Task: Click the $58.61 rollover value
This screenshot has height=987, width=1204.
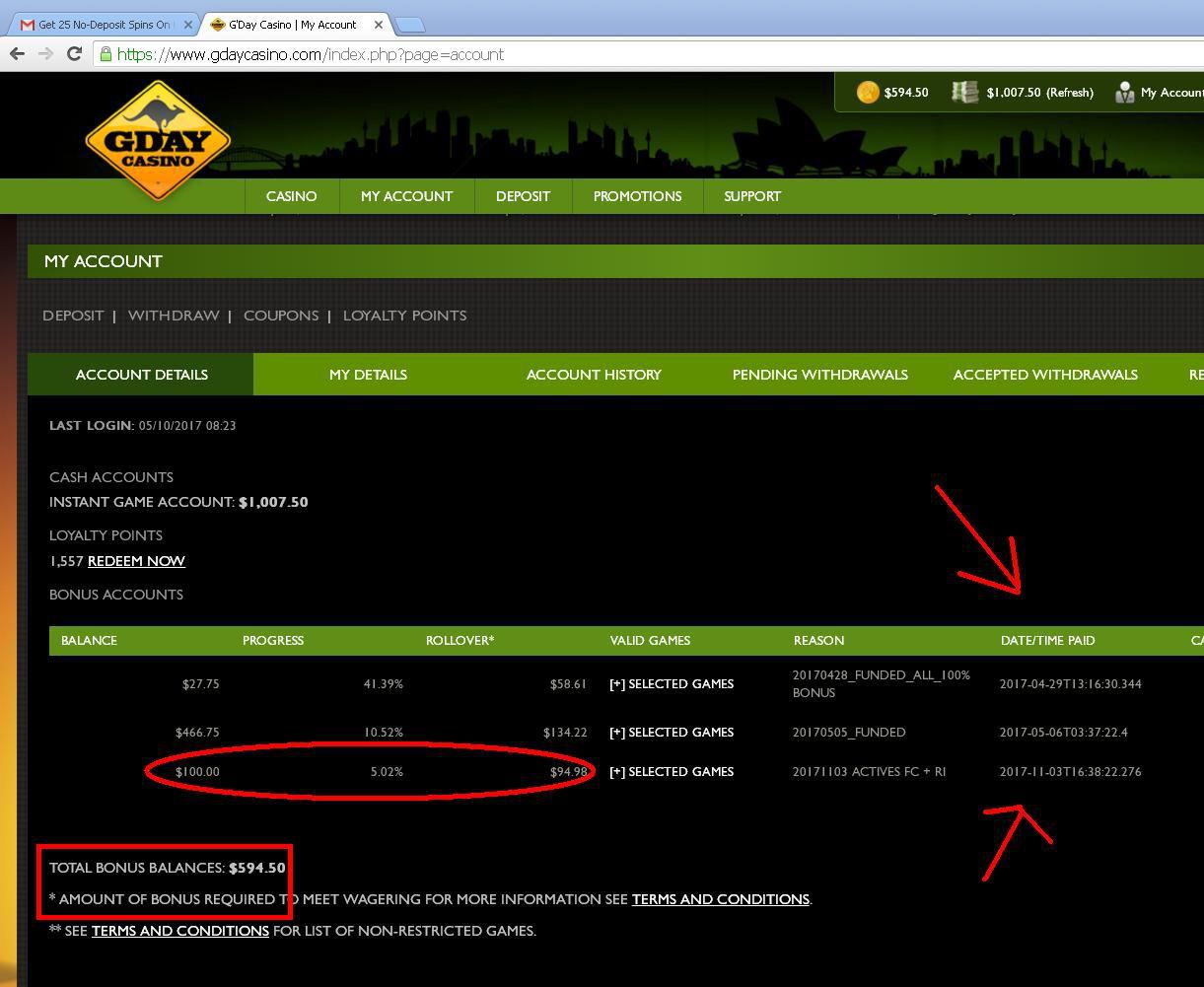Action: [568, 684]
